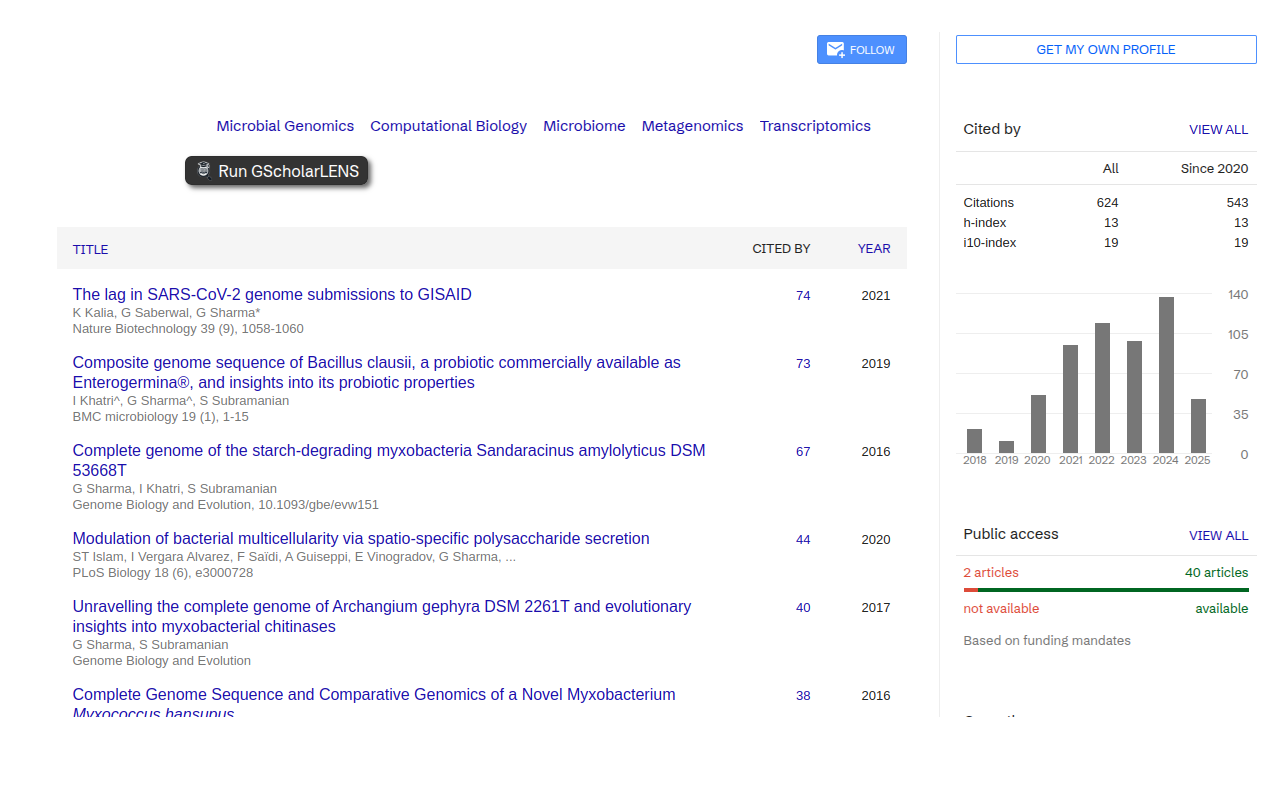Screen dimensions: 1280x800
Task: Open the 2 articles not available link
Action: [x=990, y=572]
